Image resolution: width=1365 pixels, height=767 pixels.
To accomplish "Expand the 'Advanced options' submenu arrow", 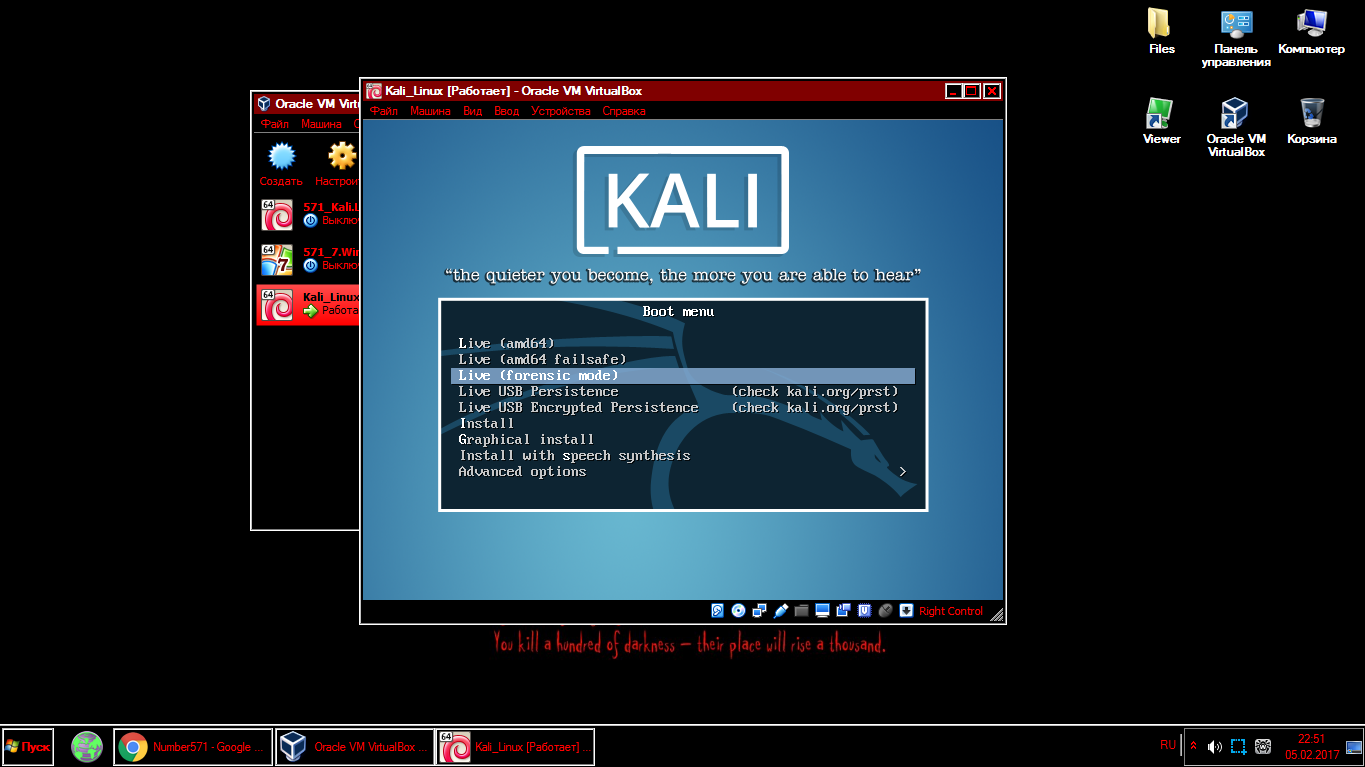I will (903, 471).
